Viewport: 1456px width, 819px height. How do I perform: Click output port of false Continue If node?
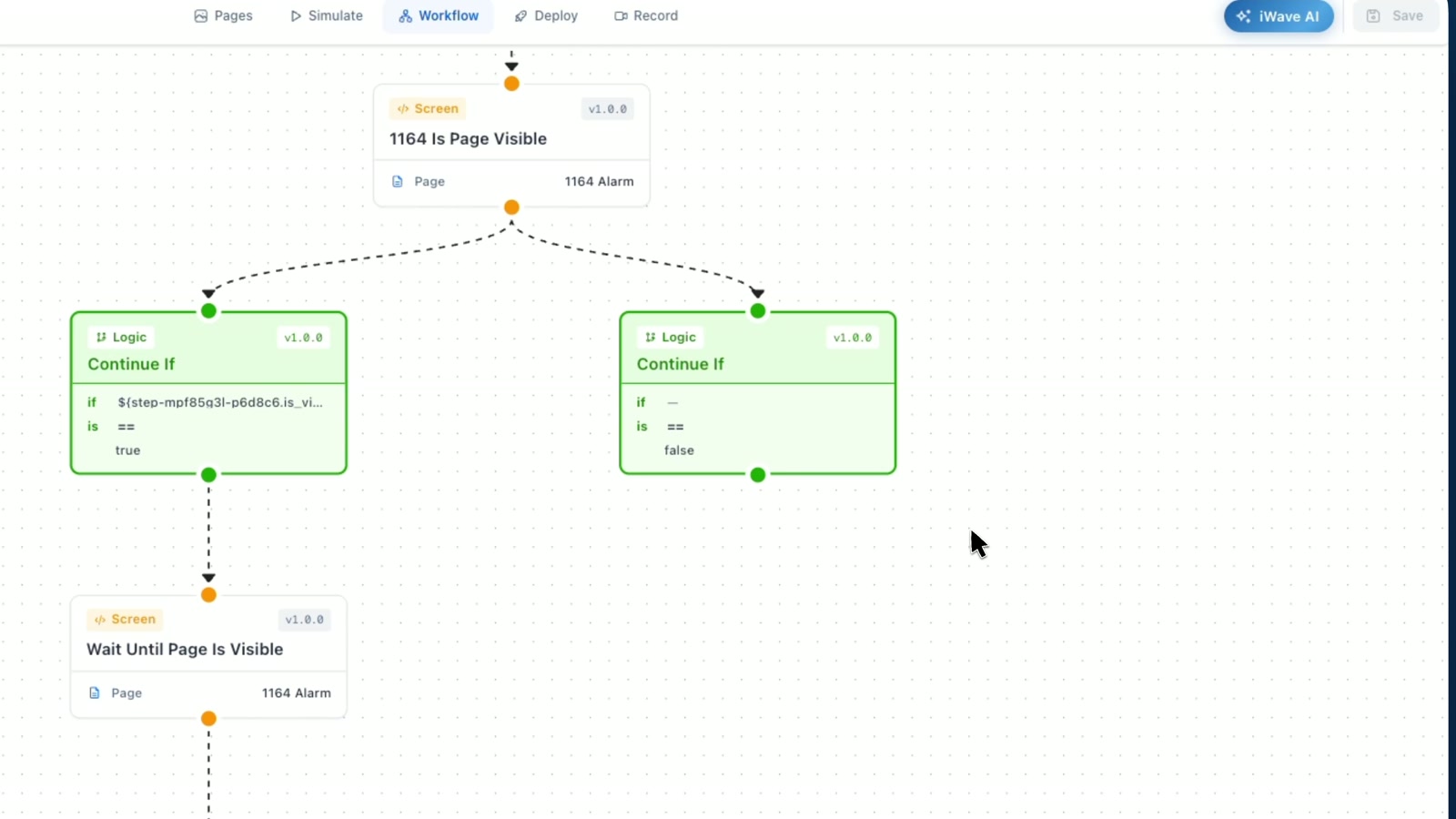point(758,475)
